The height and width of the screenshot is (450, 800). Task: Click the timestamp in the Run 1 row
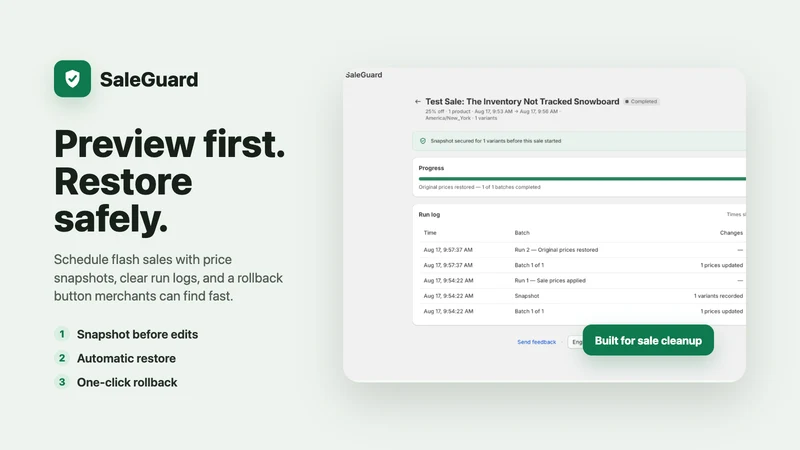click(448, 281)
